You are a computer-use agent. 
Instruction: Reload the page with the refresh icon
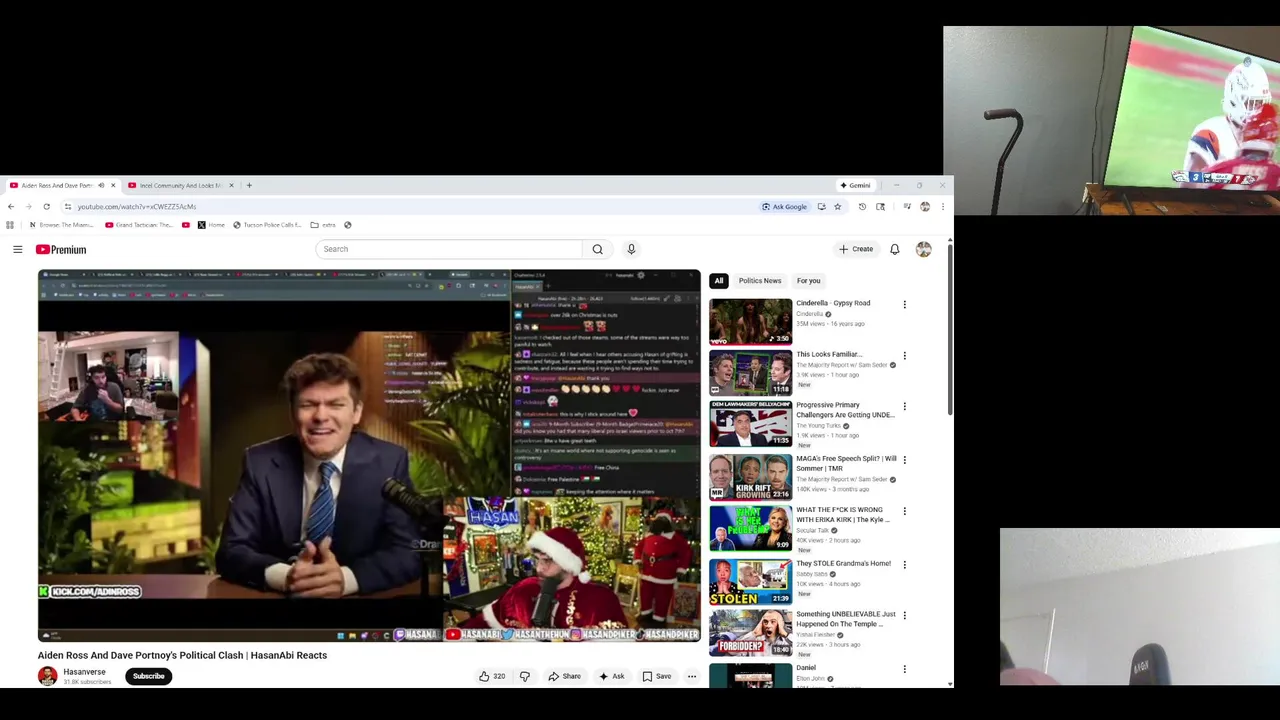(46, 207)
